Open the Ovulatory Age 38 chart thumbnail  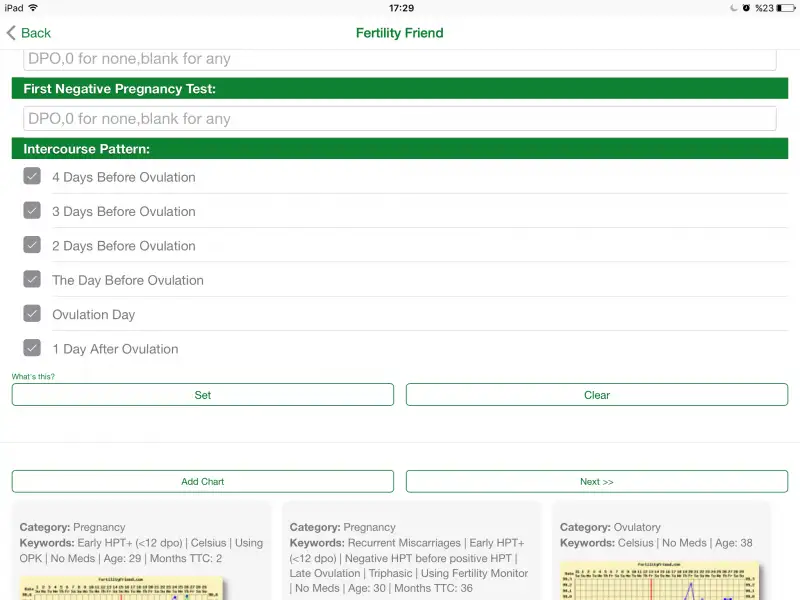point(659,581)
